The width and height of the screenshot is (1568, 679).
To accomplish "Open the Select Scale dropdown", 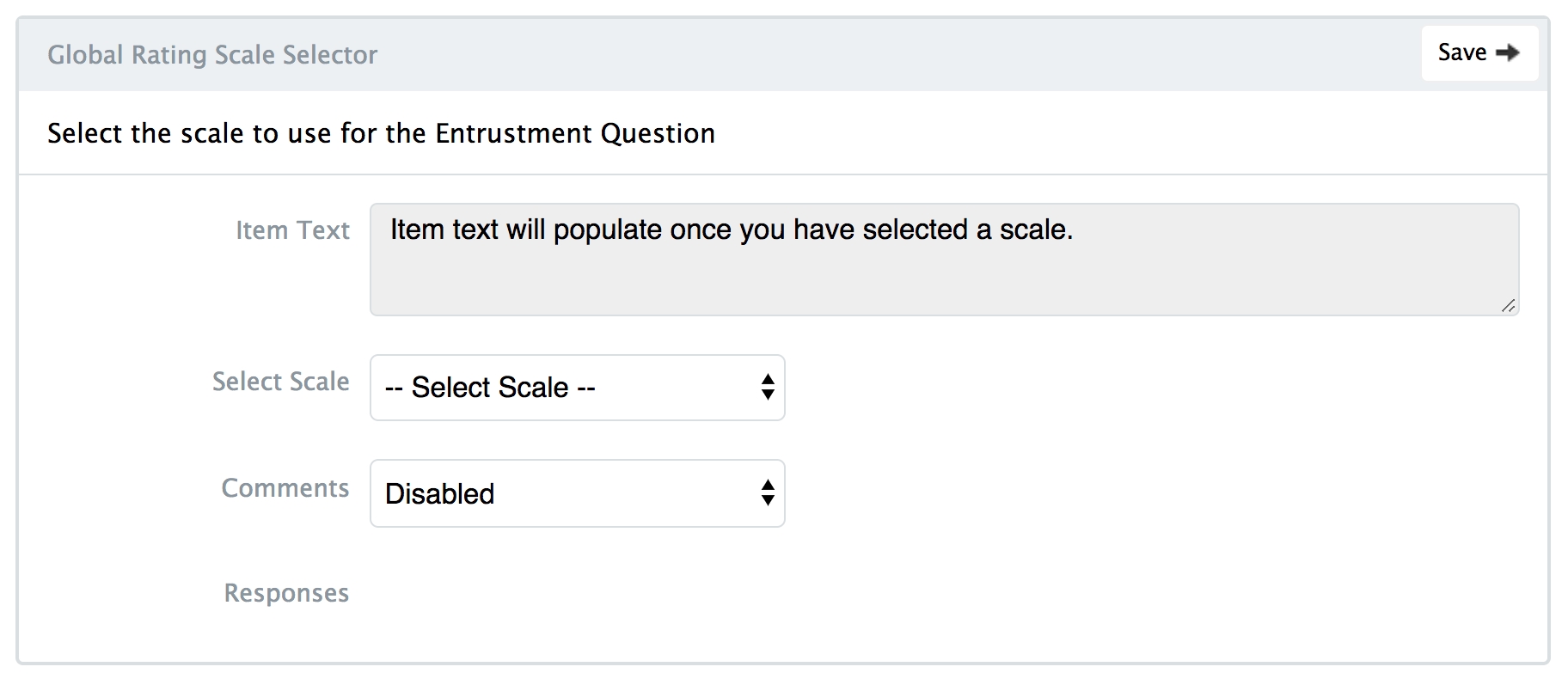I will click(577, 388).
